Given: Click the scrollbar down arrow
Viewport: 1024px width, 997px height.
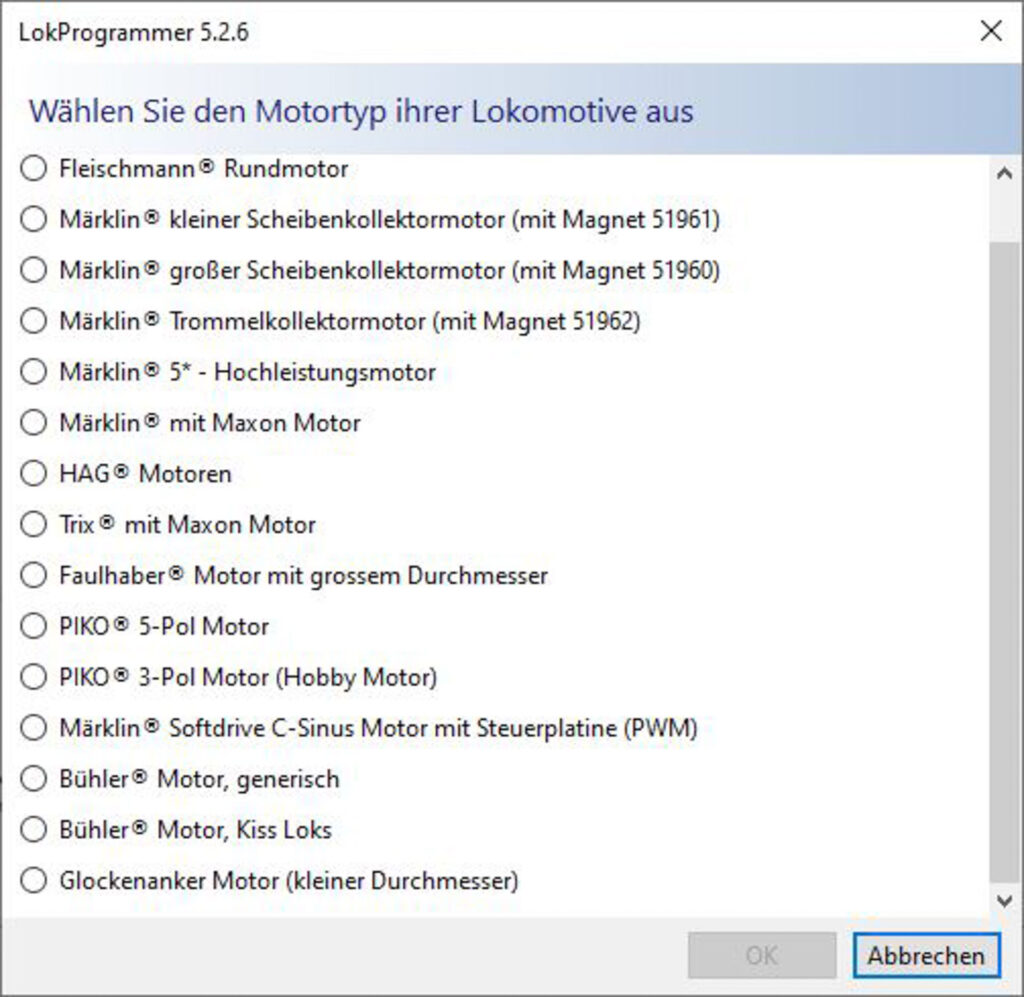Looking at the screenshot, I should 1004,900.
